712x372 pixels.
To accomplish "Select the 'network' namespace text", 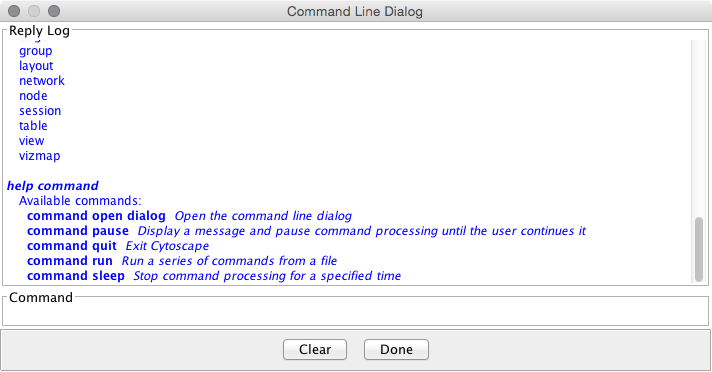I will (42, 81).
